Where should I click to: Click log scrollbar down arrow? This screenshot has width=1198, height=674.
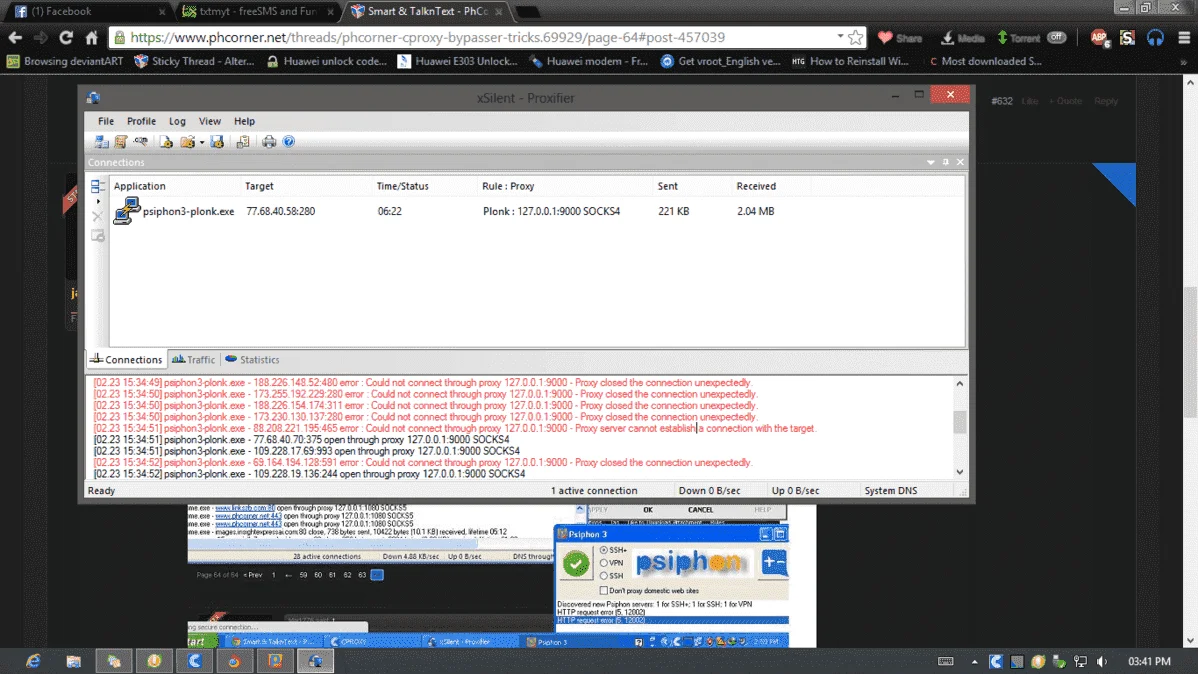pyautogui.click(x=960, y=472)
